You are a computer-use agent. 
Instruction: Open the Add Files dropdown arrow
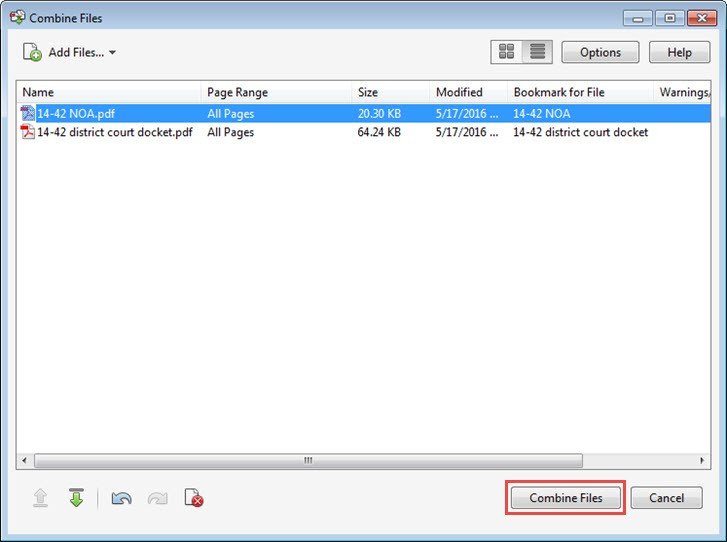[112, 53]
